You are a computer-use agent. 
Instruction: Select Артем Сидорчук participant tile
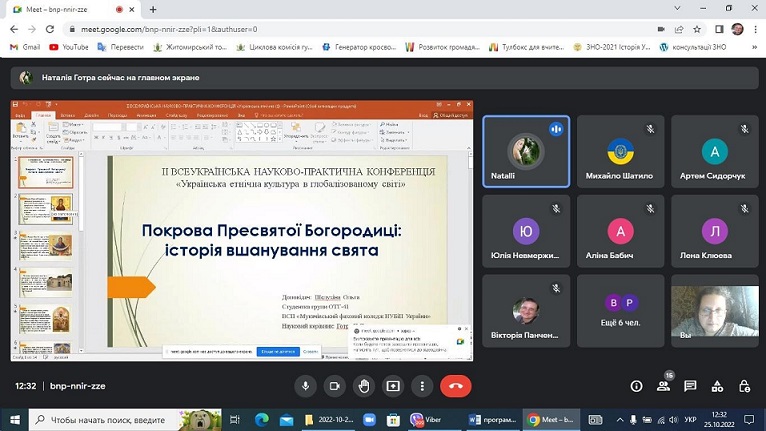point(715,151)
